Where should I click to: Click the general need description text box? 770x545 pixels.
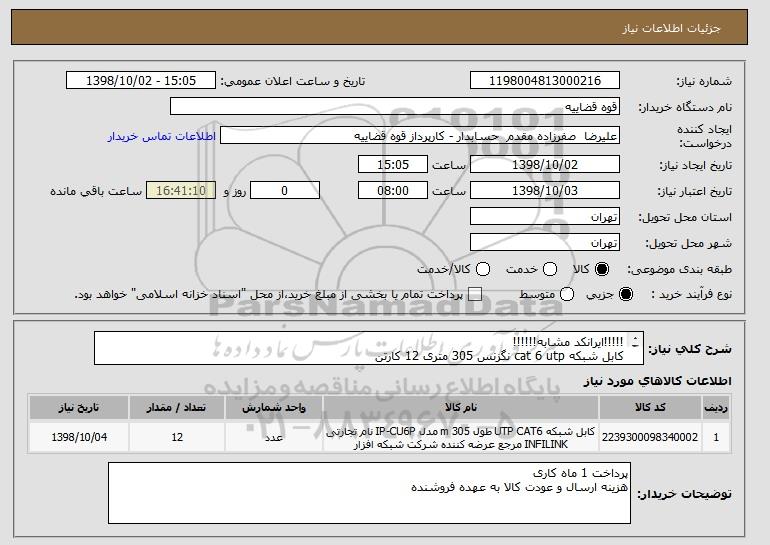pyautogui.click(x=369, y=349)
